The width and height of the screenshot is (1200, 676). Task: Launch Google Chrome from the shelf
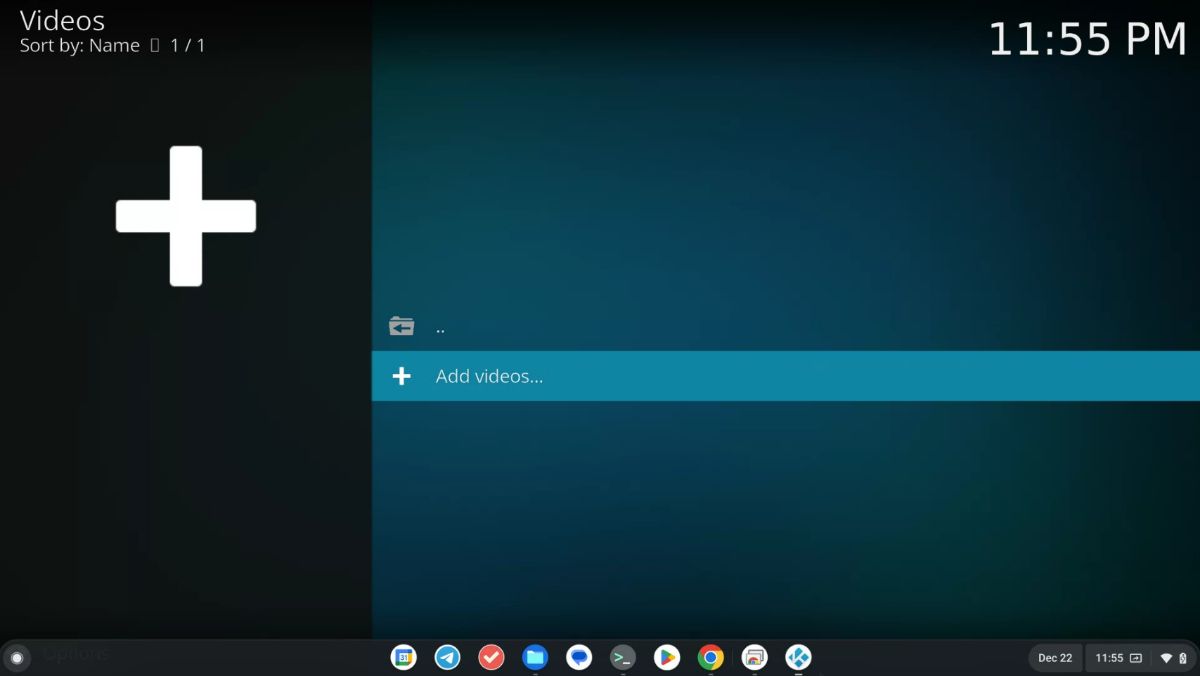[x=711, y=658]
